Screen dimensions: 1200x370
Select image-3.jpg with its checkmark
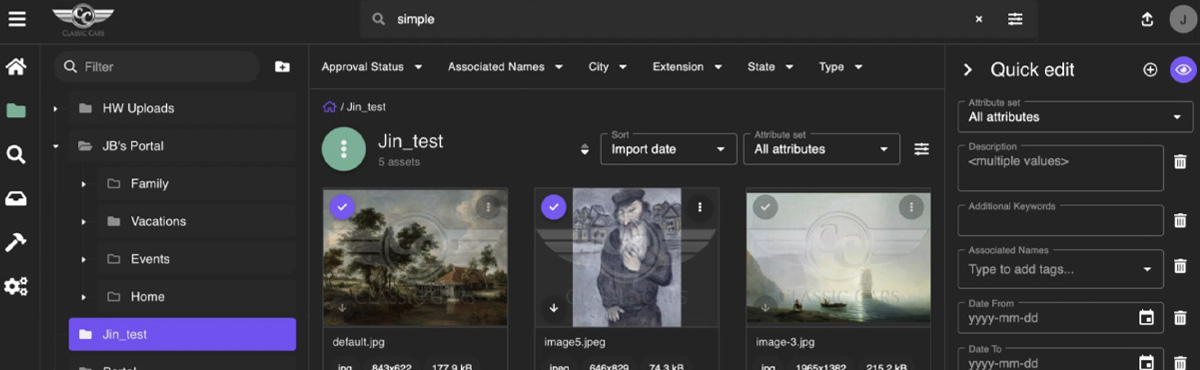pyautogui.click(x=765, y=206)
